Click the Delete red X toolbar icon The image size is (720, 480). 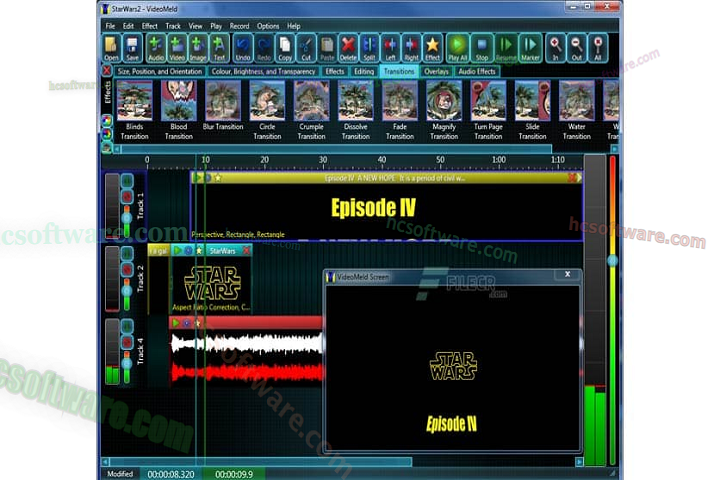[348, 47]
